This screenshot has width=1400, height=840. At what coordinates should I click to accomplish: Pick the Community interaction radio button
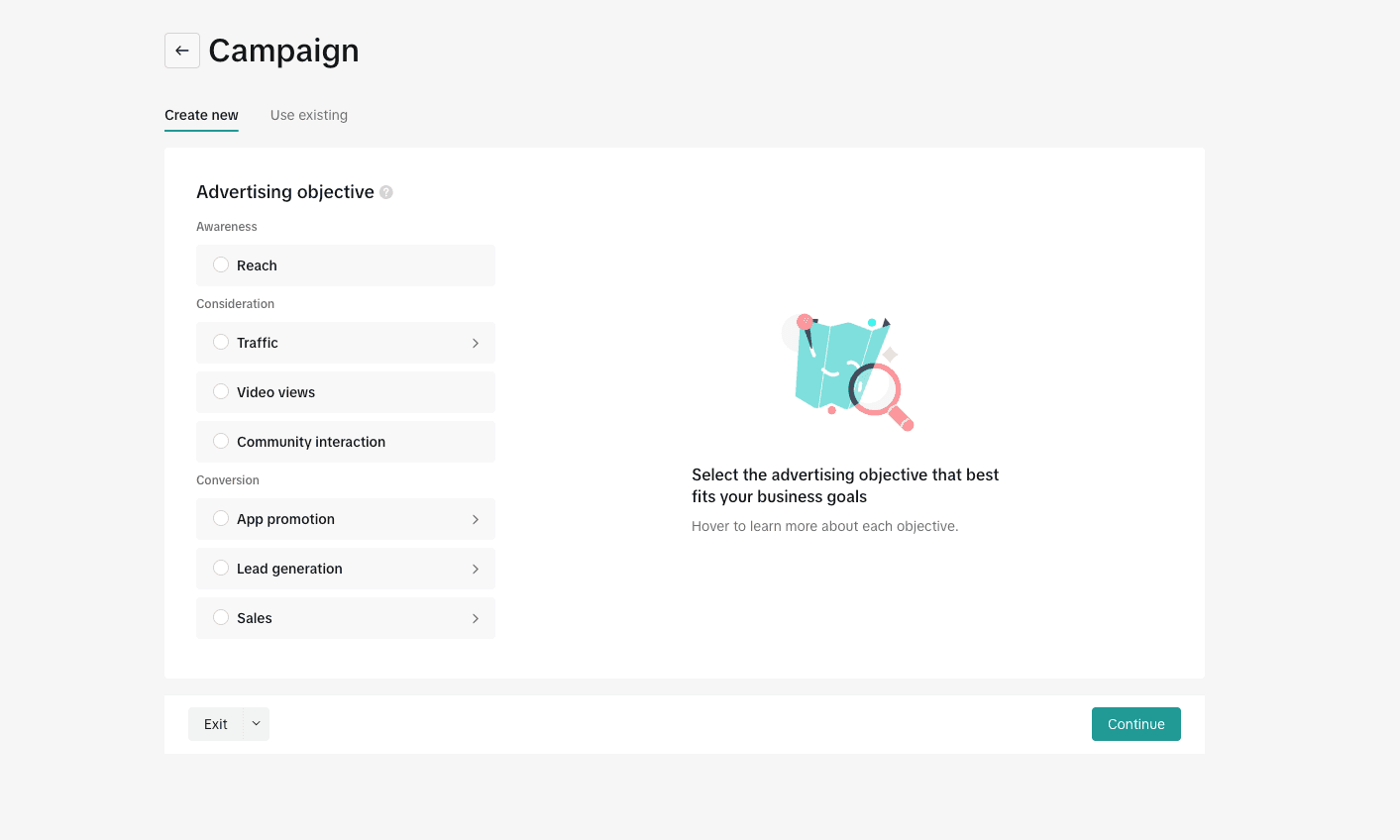pos(221,441)
